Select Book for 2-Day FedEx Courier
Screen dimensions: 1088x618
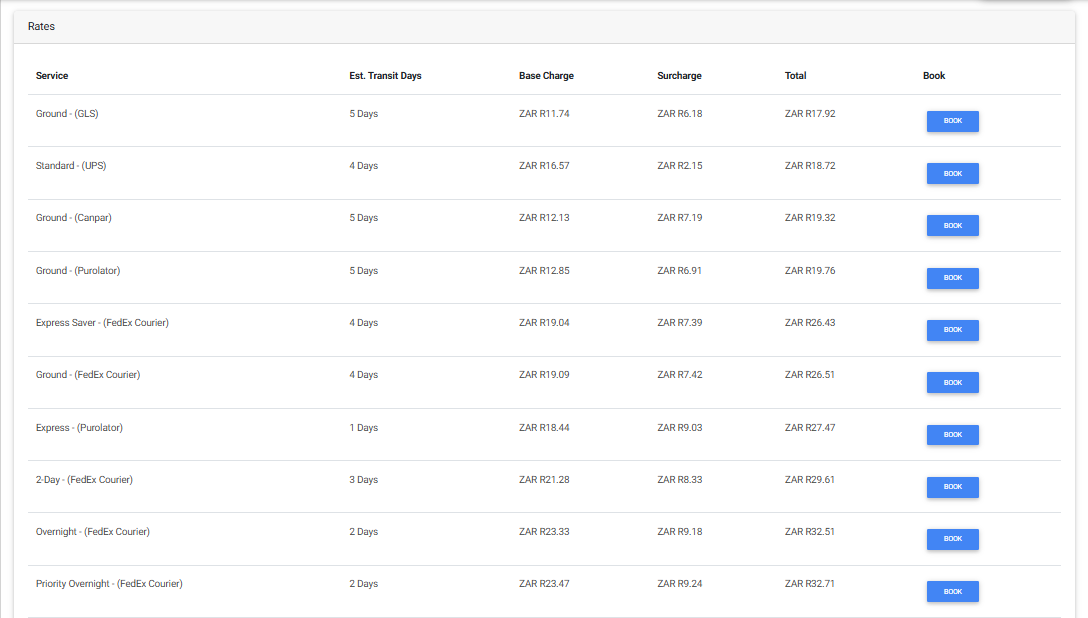[952, 487]
